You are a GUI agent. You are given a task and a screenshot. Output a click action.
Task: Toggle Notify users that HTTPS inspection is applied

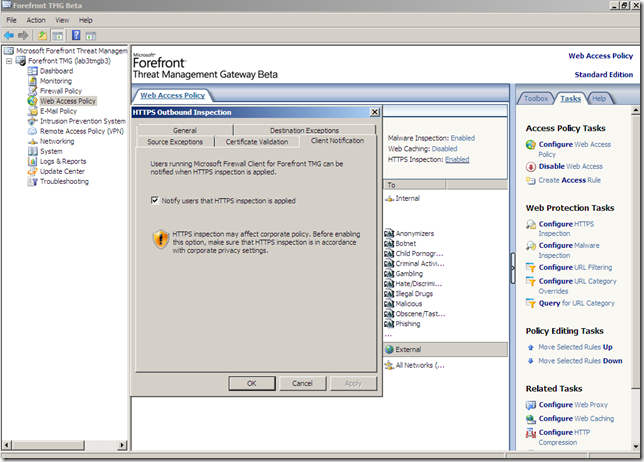click(154, 200)
